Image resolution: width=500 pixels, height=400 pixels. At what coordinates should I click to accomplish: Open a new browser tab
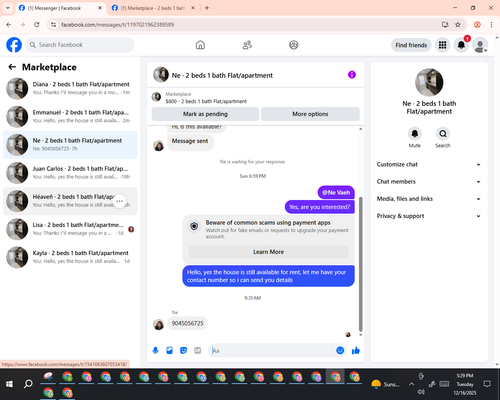[207, 8]
